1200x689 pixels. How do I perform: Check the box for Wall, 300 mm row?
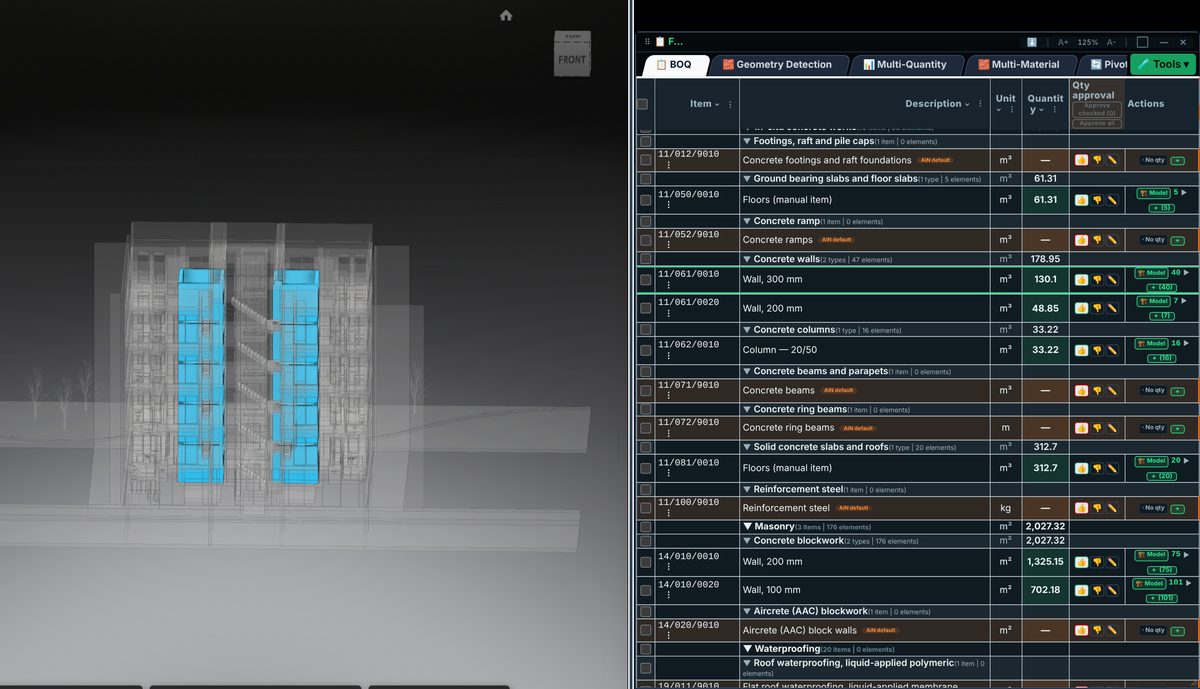[646, 280]
